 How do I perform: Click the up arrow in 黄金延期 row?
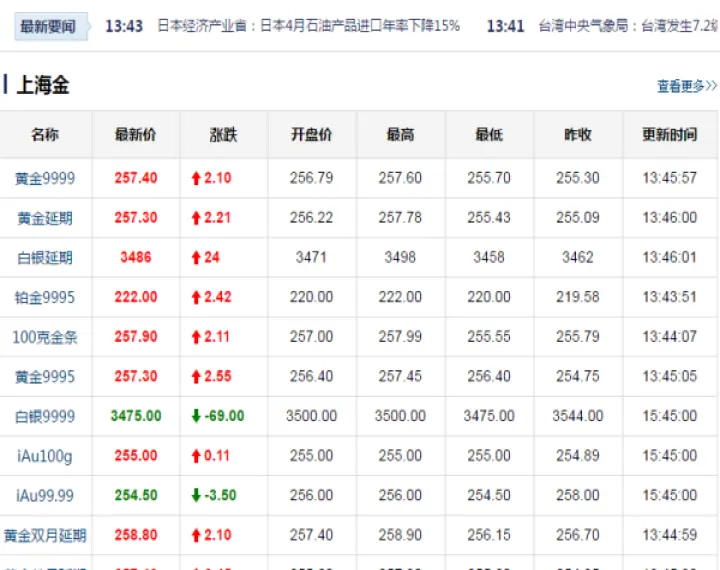196,218
